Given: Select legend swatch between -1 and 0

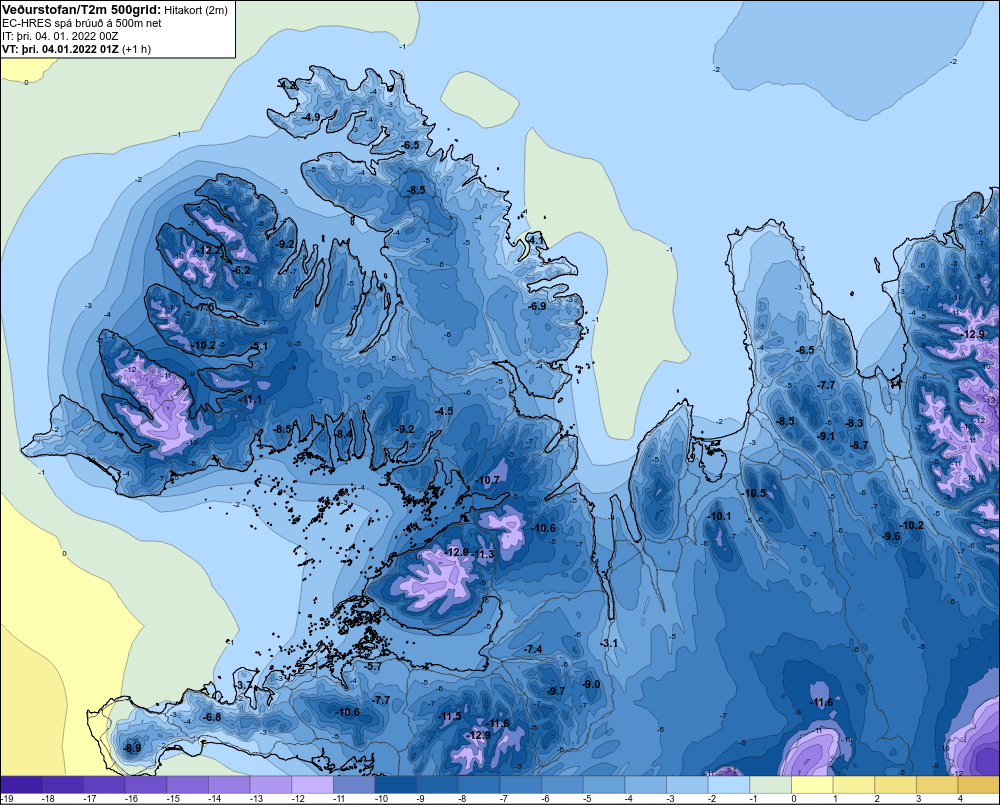Looking at the screenshot, I should click(770, 784).
